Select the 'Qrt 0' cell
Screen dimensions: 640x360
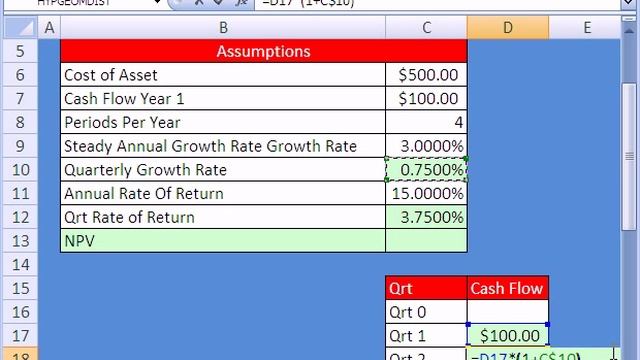(426, 311)
